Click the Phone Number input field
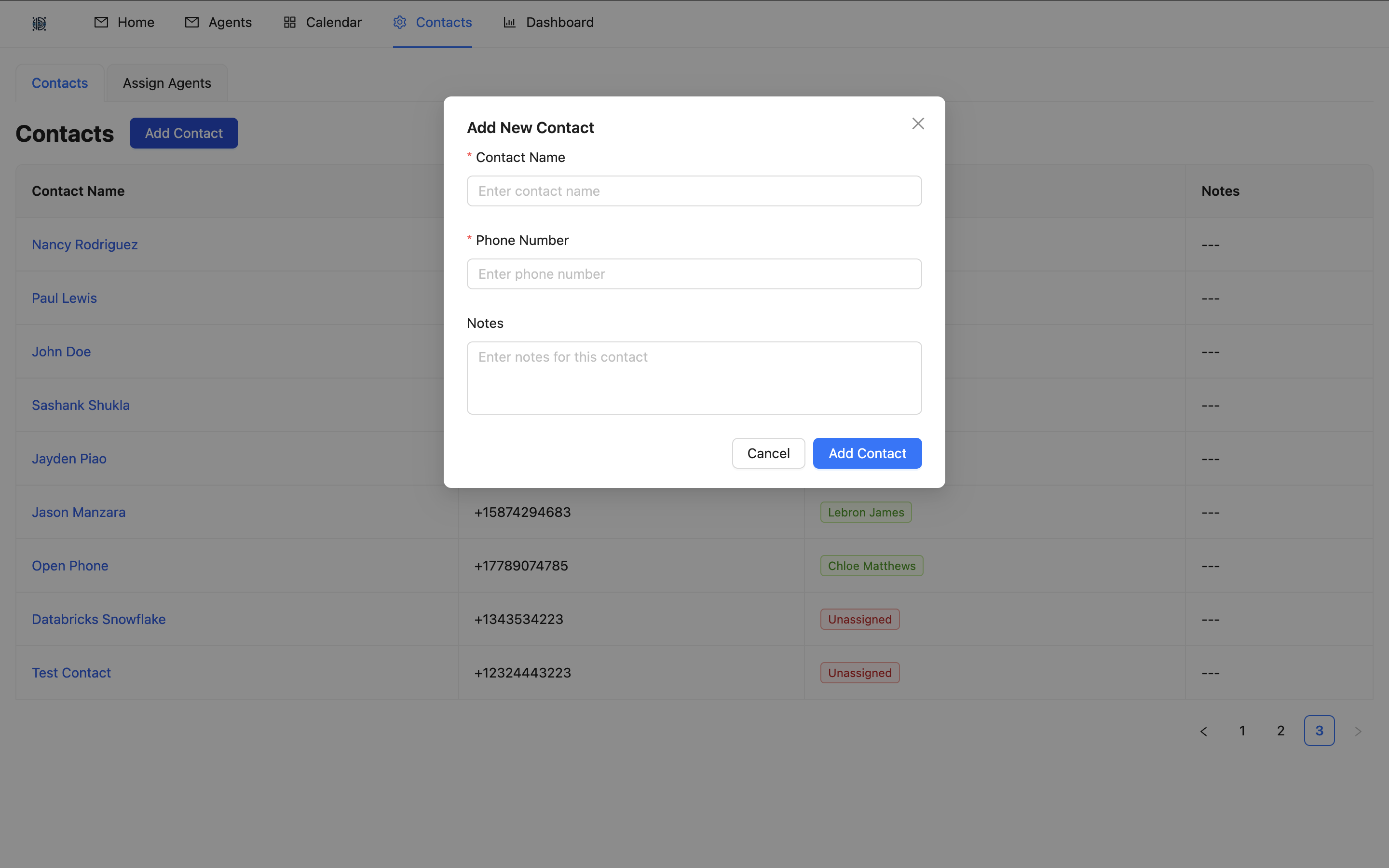The width and height of the screenshot is (1389, 868). pyautogui.click(x=694, y=274)
